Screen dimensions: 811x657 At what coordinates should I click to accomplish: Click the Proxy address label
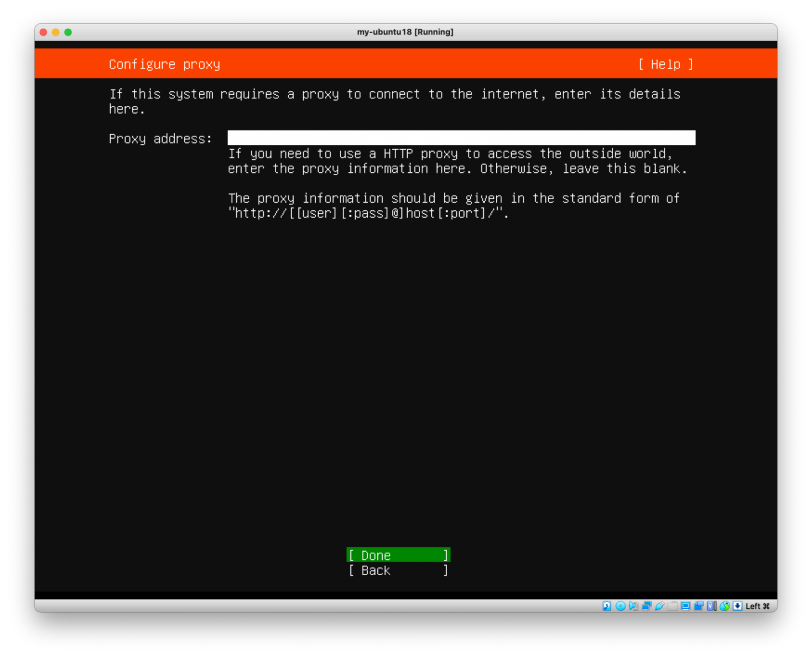160,139
